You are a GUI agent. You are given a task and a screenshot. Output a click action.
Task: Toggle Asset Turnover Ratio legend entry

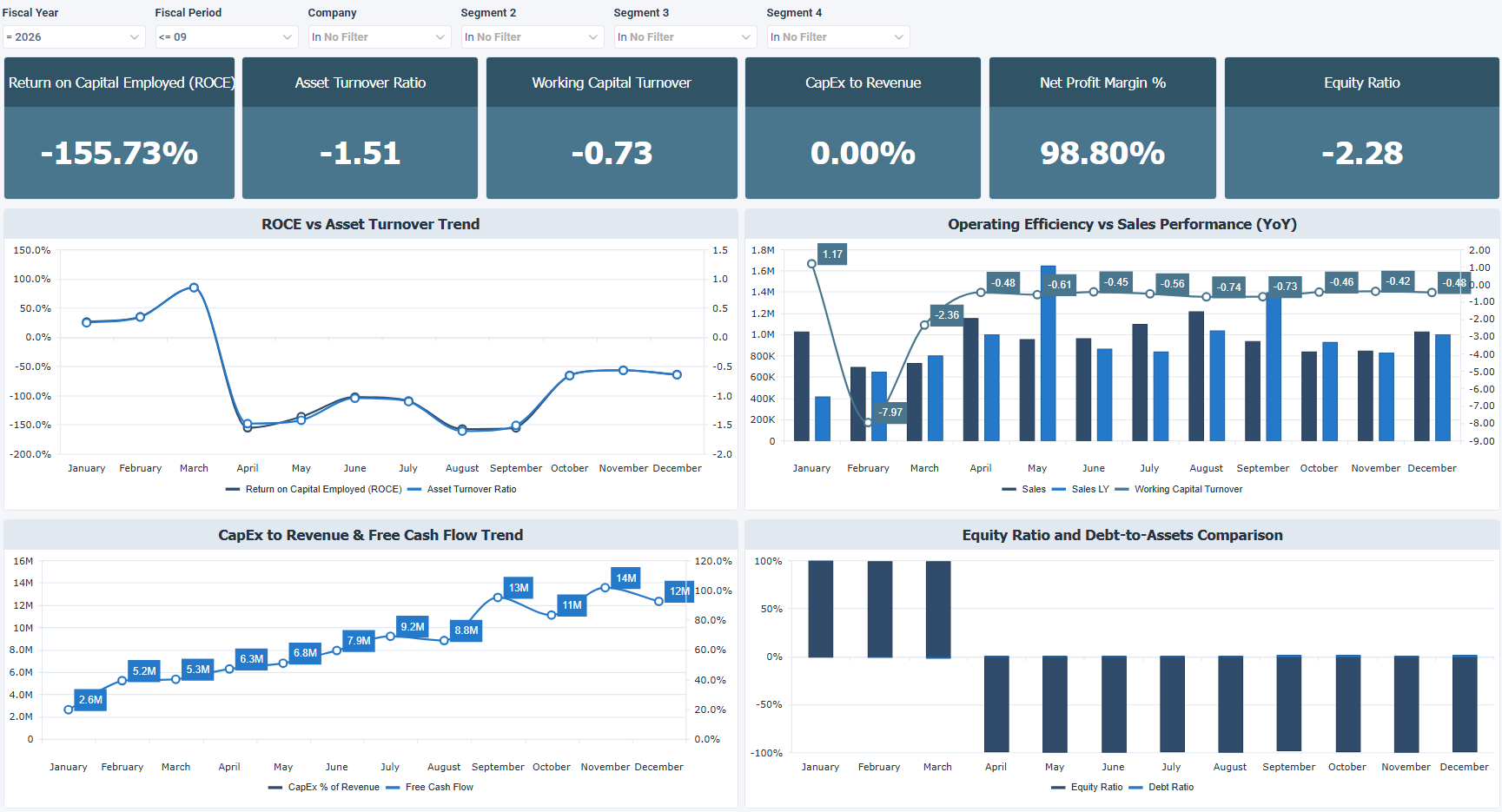pyautogui.click(x=462, y=490)
